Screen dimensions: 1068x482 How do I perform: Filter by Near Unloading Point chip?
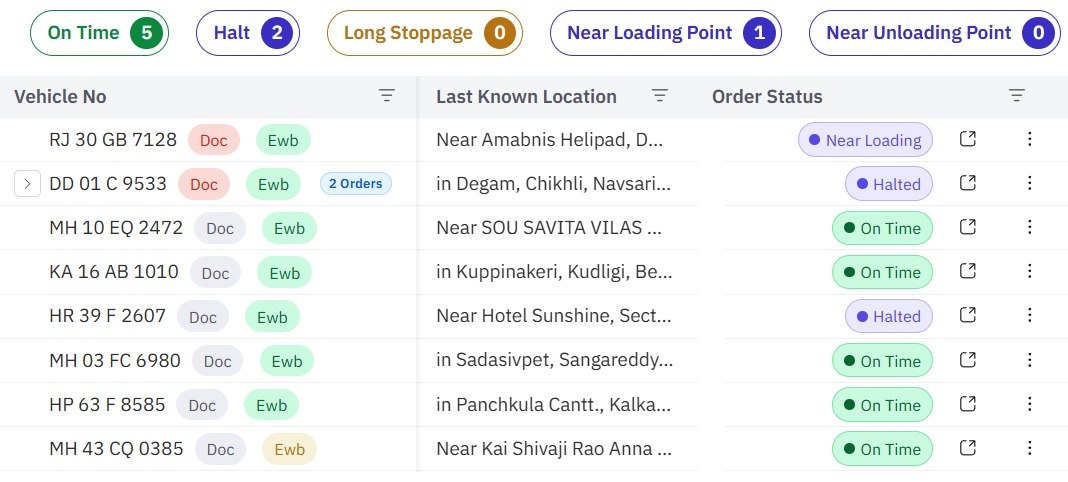(934, 33)
